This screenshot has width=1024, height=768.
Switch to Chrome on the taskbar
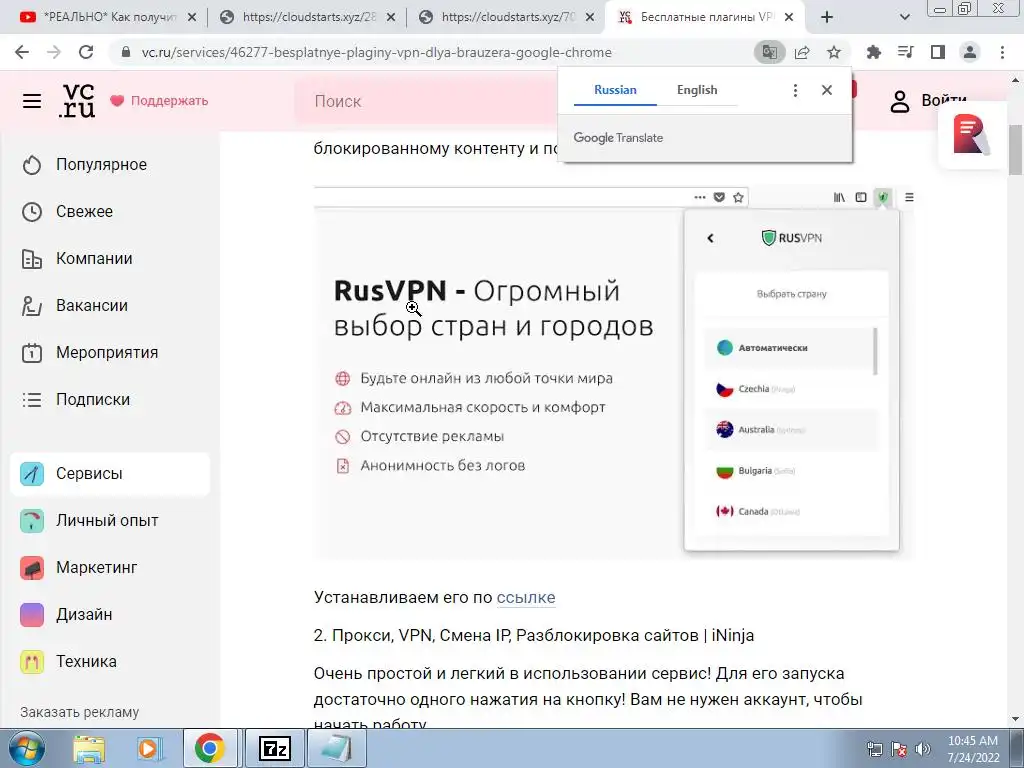coord(210,748)
